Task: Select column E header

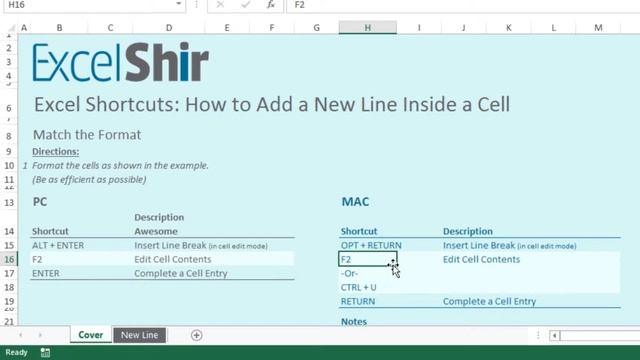Action: [227, 28]
